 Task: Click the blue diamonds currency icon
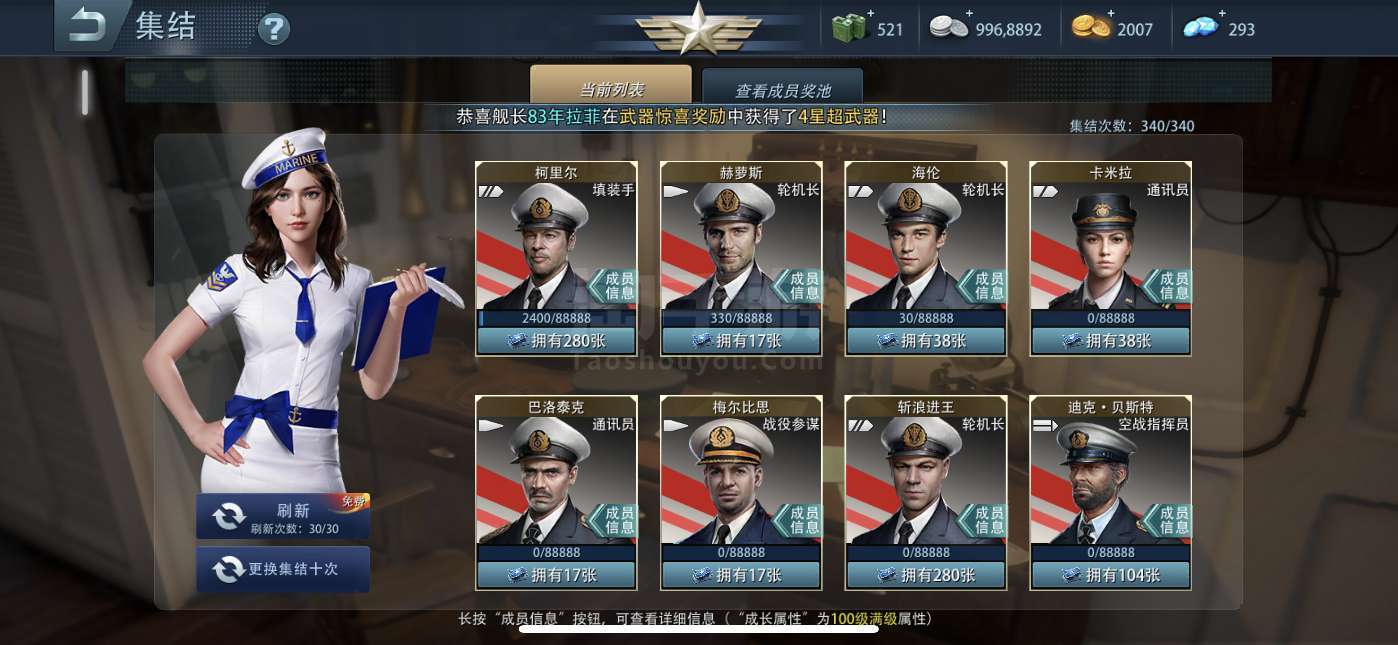coord(1202,27)
